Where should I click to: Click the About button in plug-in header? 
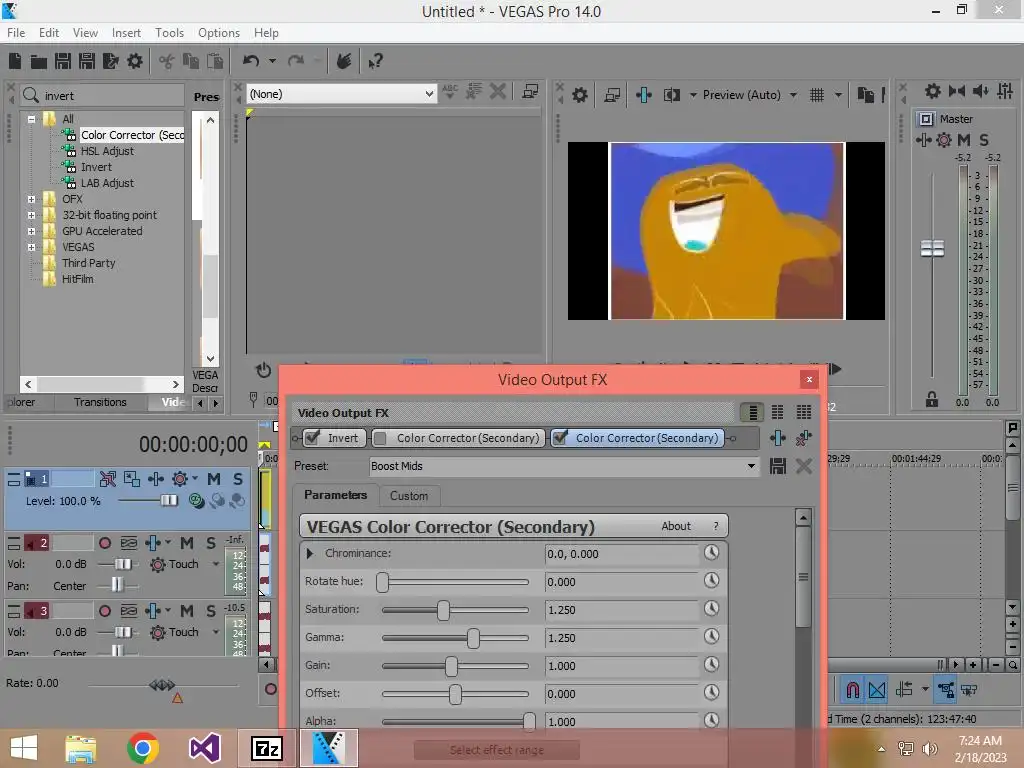(x=676, y=526)
